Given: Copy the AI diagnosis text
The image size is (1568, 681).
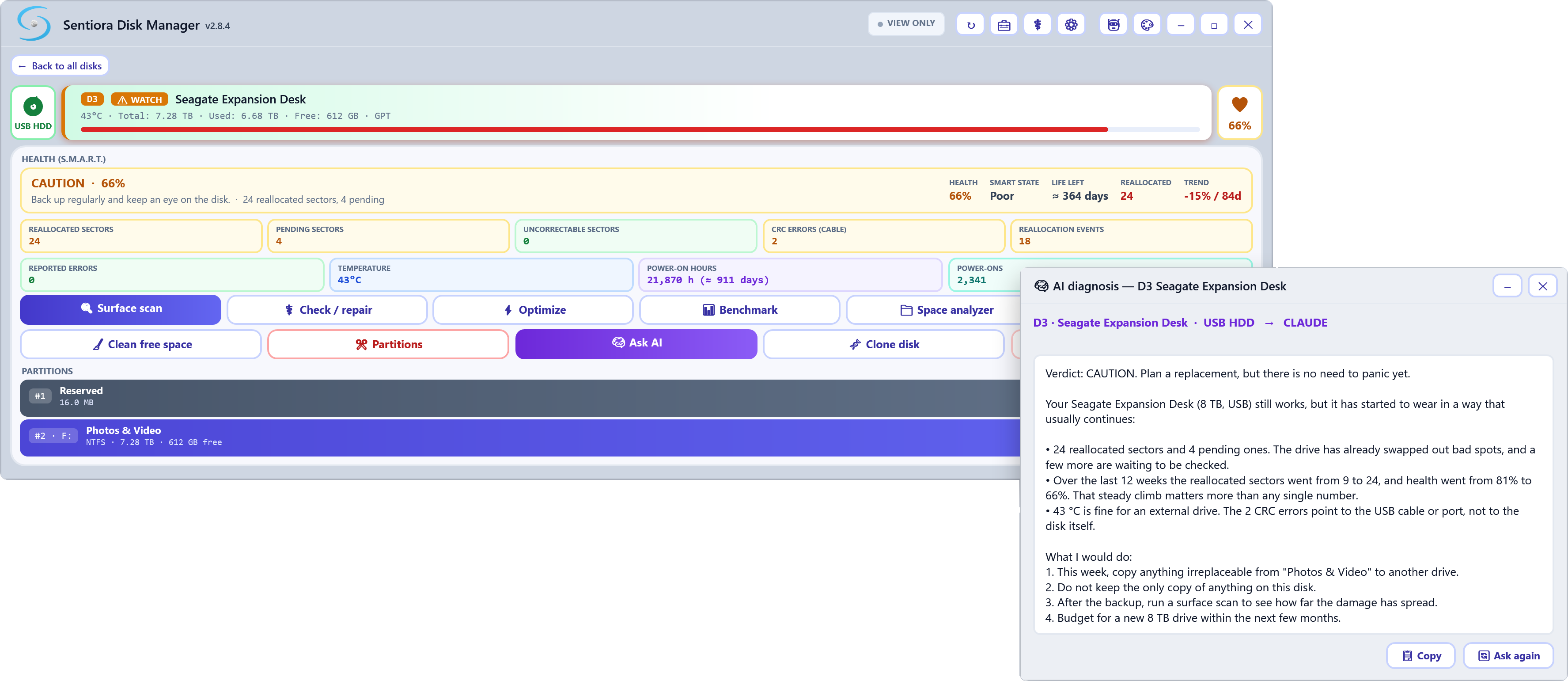Looking at the screenshot, I should tap(1420, 655).
